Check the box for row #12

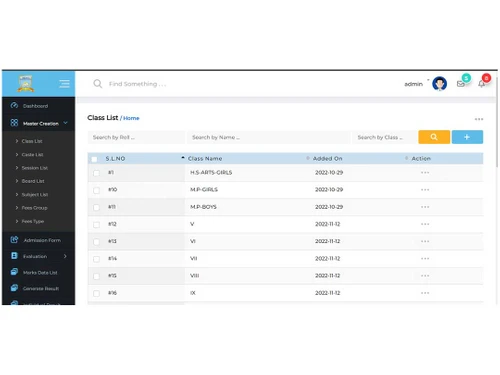pyautogui.click(x=96, y=225)
